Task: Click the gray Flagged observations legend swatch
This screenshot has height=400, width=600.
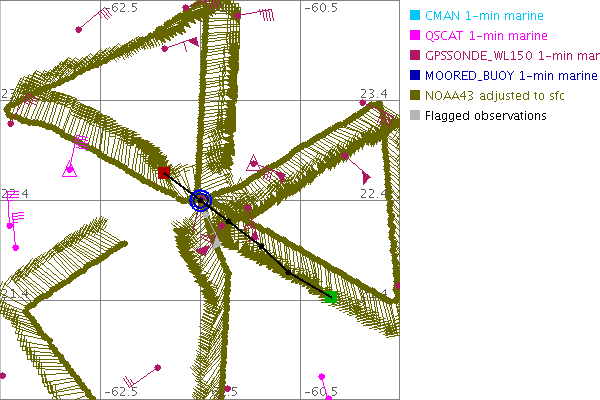Action: point(415,116)
